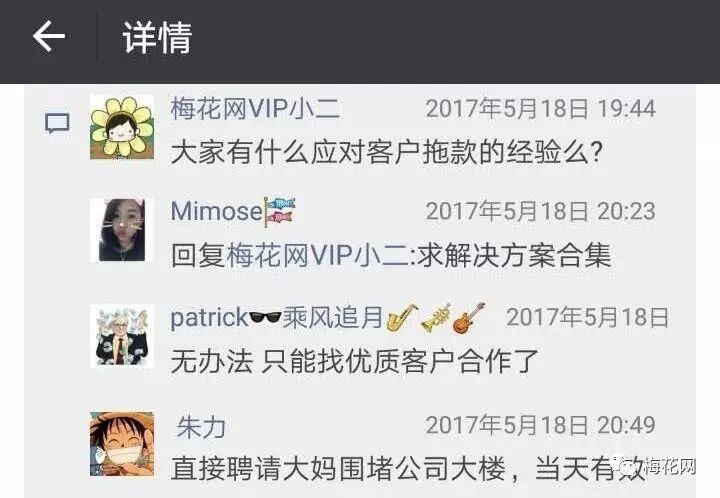
Task: Tap the comment 直接聘请大妈围堵公司大楼
Action: coord(338,469)
